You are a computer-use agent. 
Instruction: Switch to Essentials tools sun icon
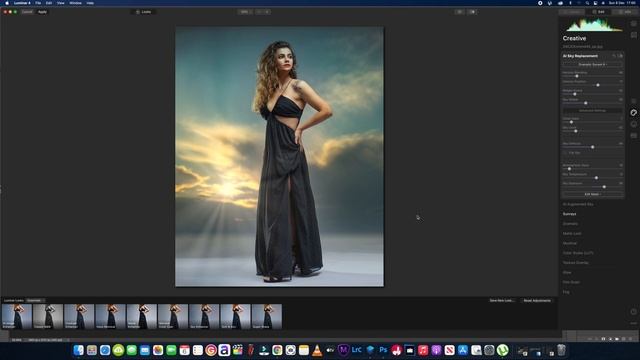633,101
